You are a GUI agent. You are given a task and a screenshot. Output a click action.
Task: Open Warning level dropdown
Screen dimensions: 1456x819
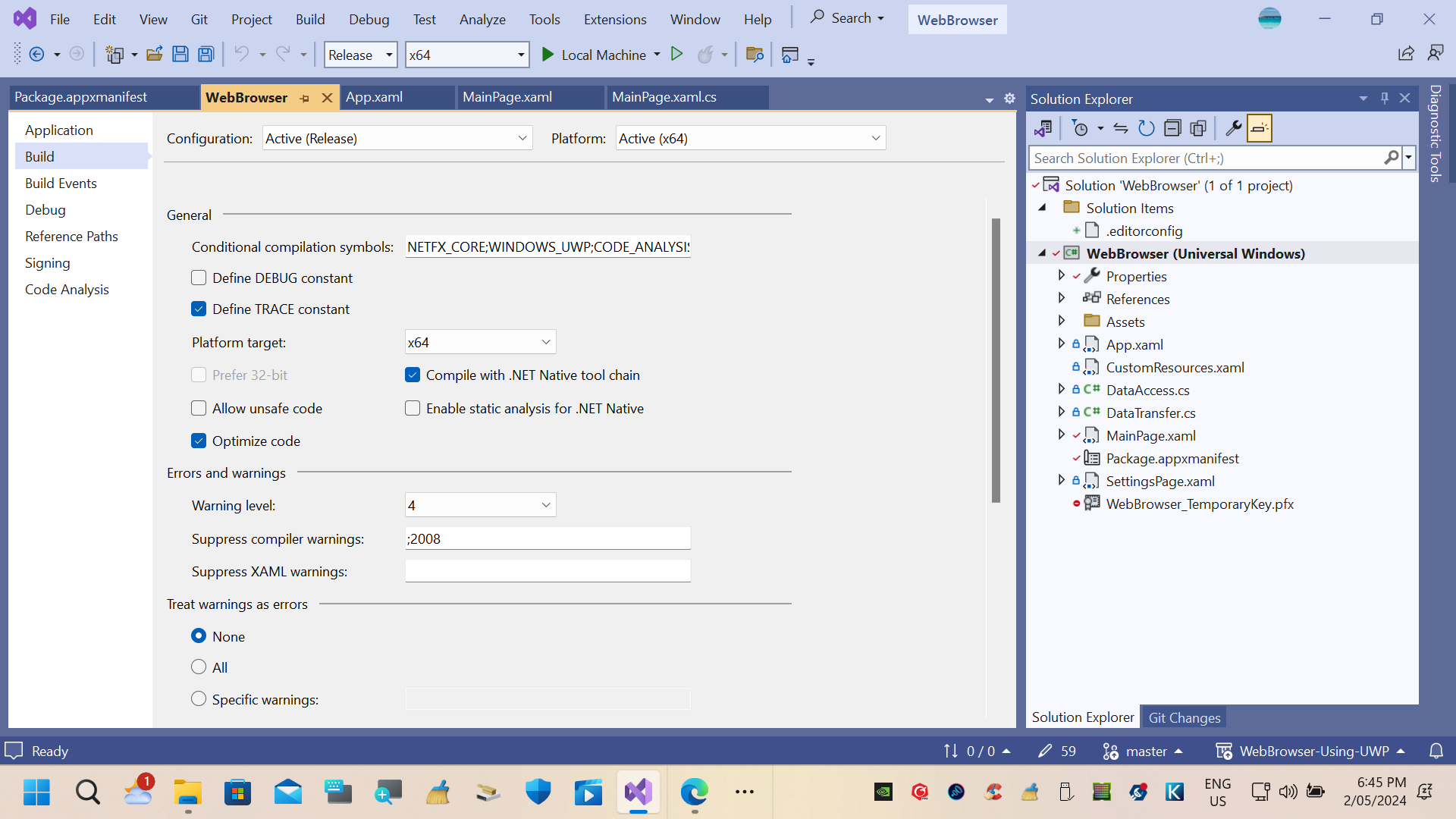pyautogui.click(x=480, y=505)
